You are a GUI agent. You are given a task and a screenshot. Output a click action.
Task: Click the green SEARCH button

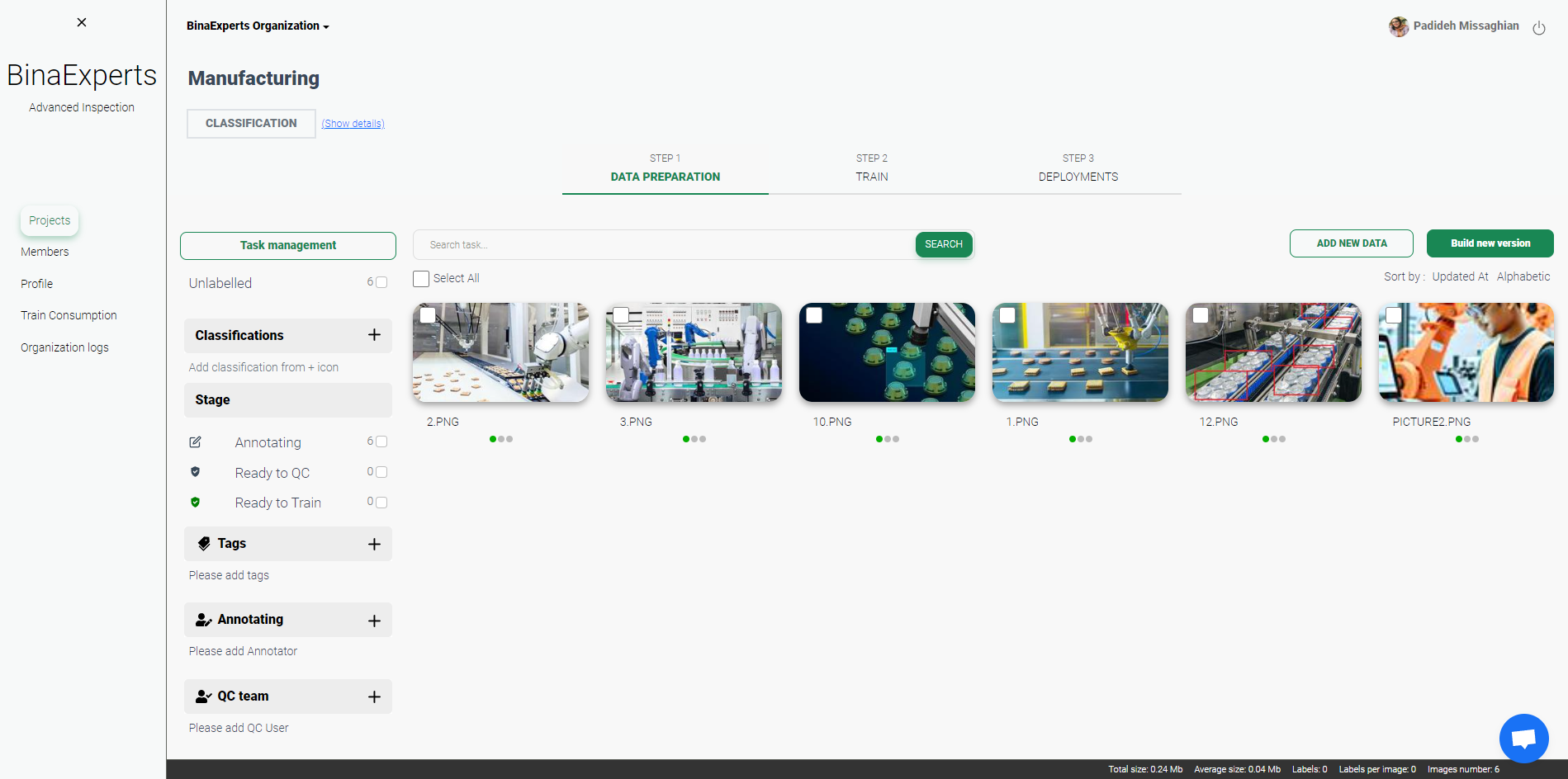coord(944,244)
